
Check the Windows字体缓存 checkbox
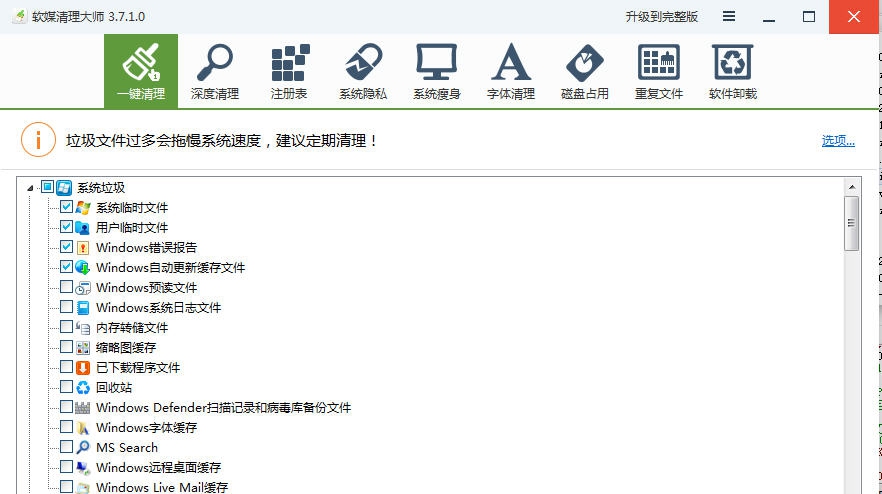pos(66,426)
